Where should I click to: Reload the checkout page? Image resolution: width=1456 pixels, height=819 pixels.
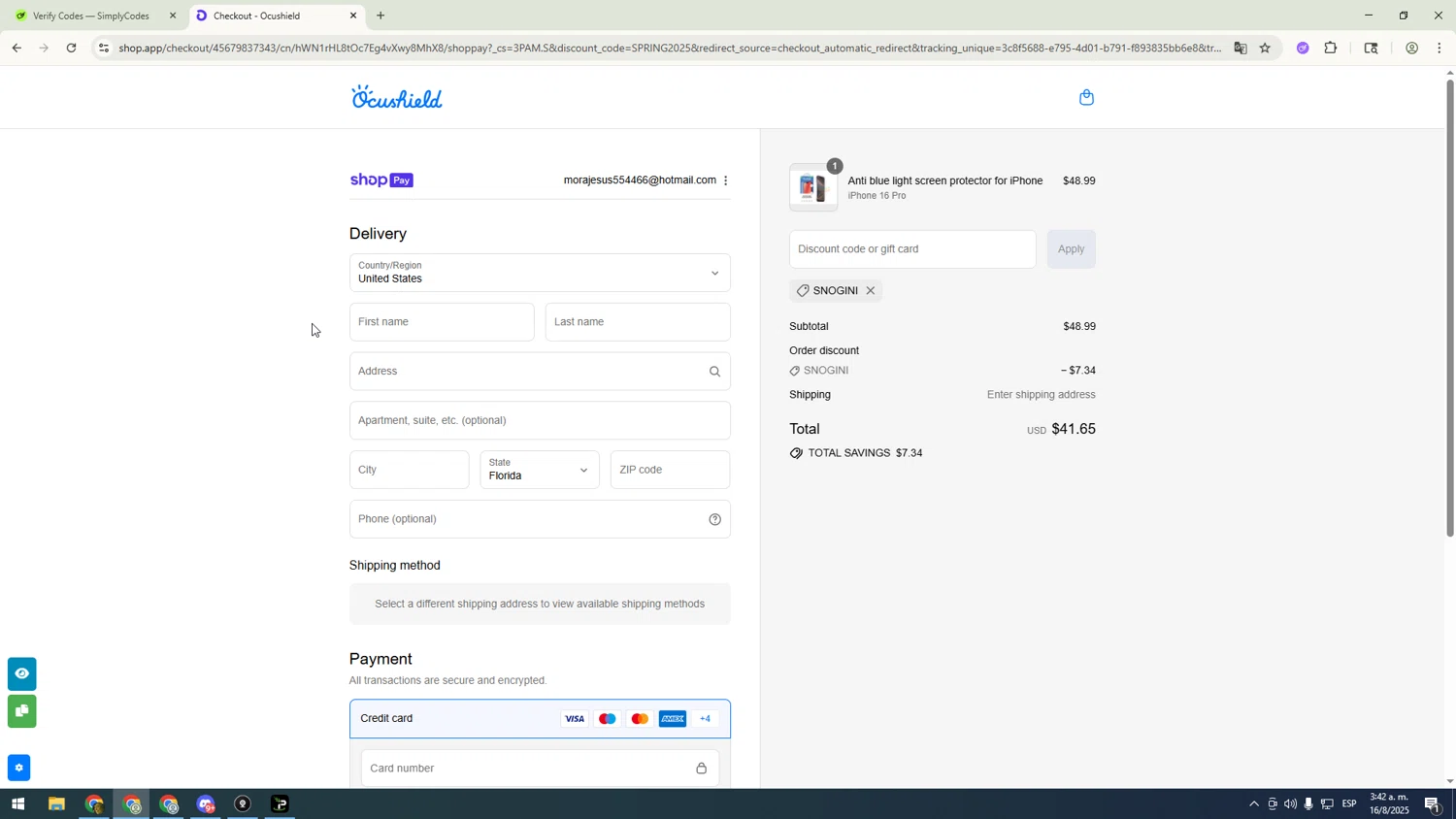coord(71,48)
